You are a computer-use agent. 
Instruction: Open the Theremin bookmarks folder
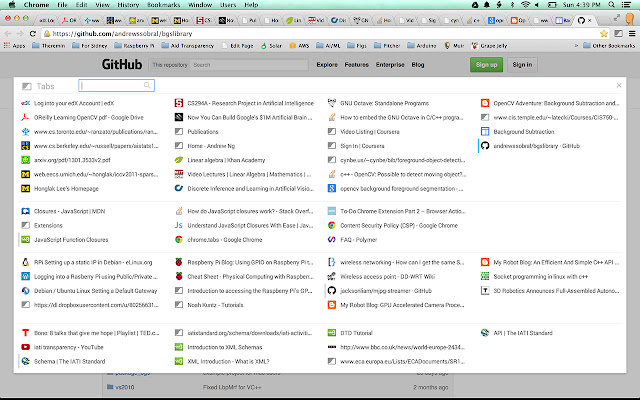click(49, 46)
